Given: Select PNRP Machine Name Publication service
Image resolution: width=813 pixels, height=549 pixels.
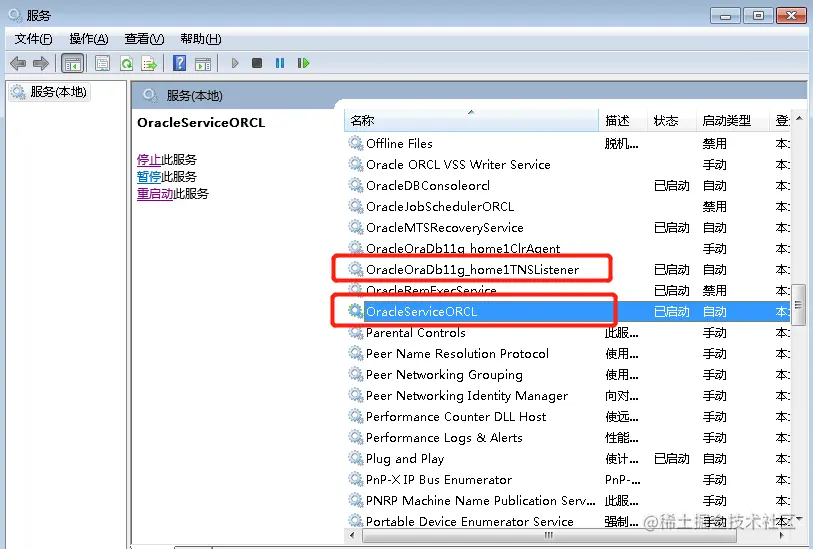Looking at the screenshot, I should click(x=568, y=501).
